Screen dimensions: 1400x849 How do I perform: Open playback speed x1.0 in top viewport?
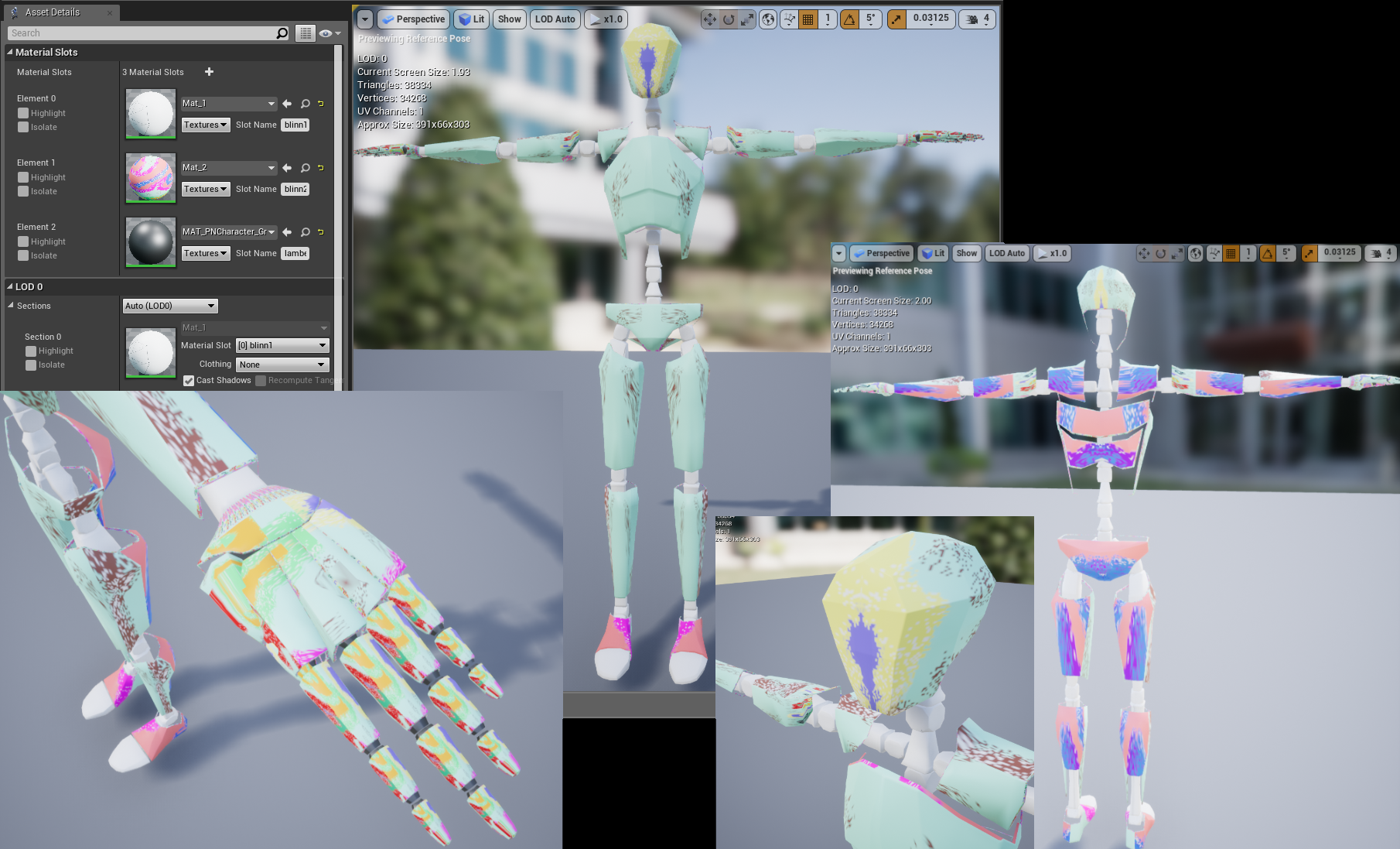pyautogui.click(x=606, y=19)
